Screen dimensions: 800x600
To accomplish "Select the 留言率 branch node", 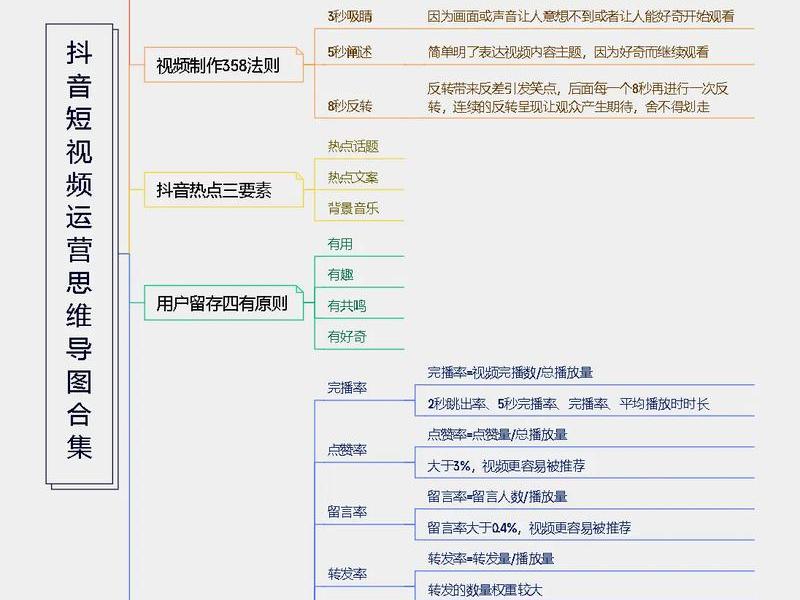I will click(x=347, y=512).
